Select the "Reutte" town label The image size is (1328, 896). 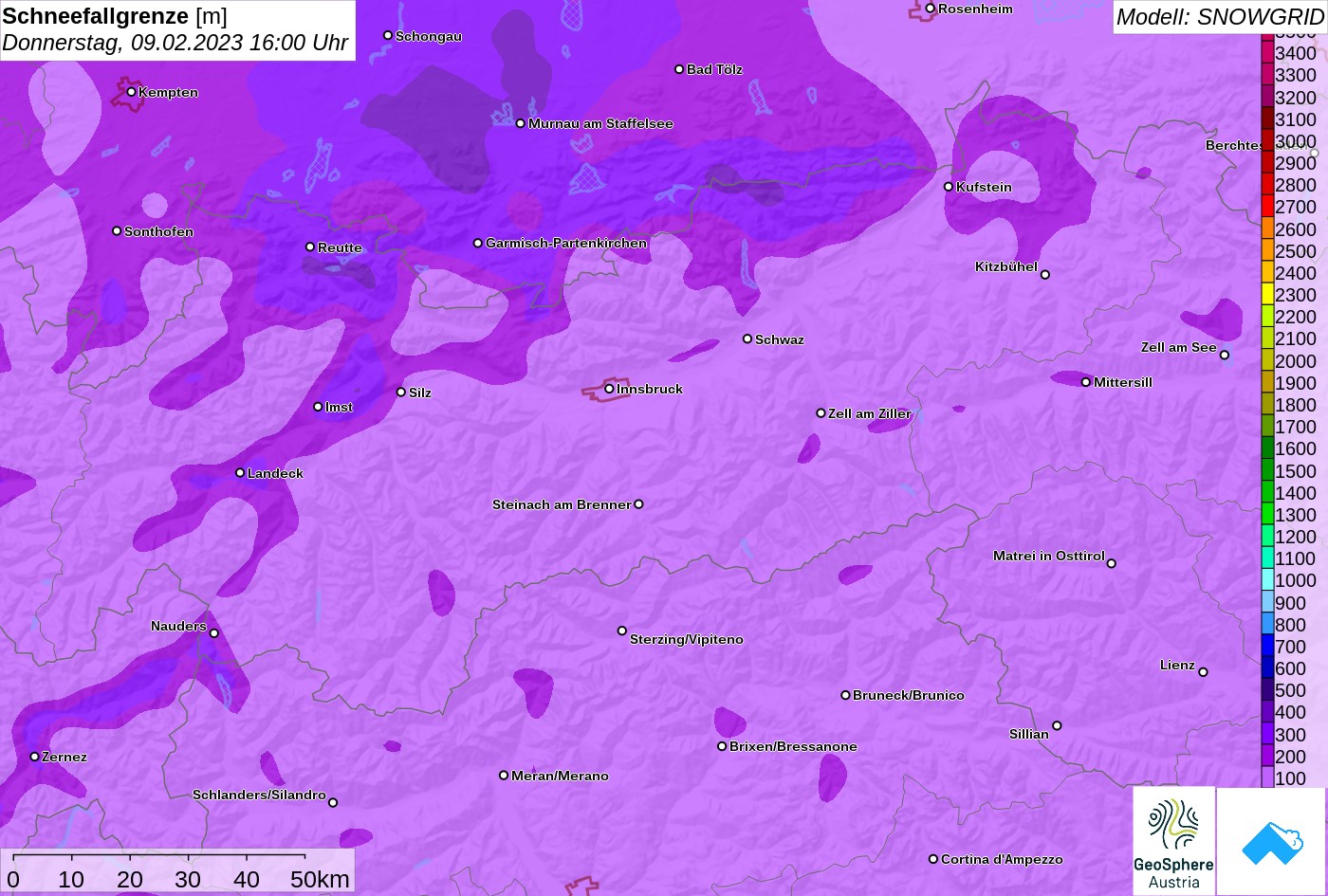[x=340, y=247]
